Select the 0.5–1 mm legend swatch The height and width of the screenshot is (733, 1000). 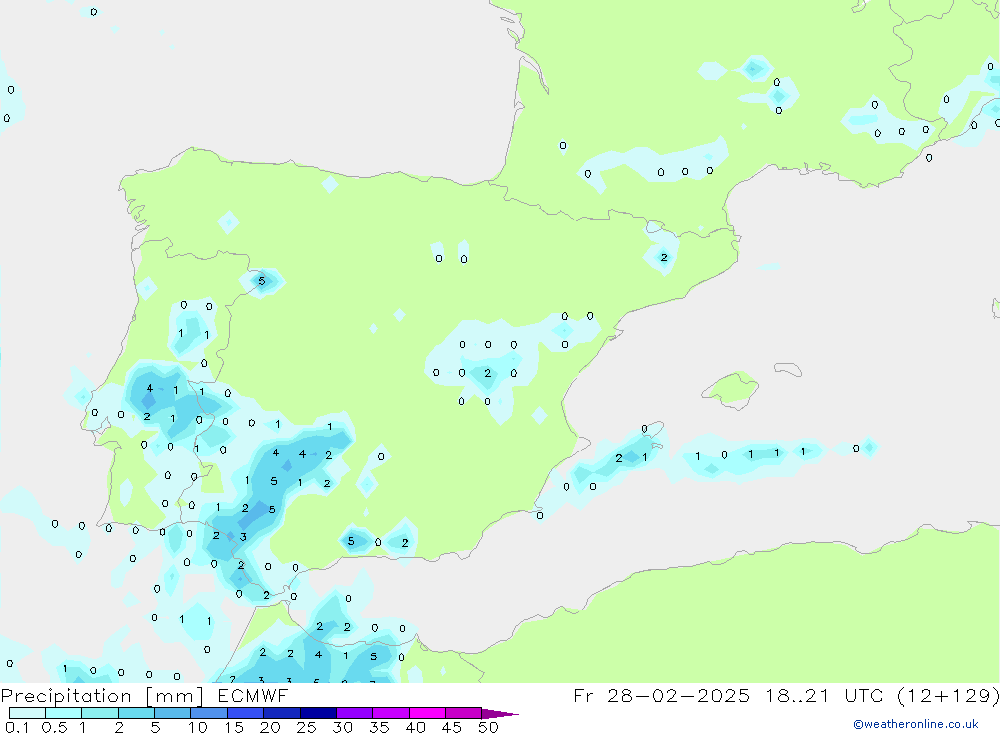(x=64, y=713)
